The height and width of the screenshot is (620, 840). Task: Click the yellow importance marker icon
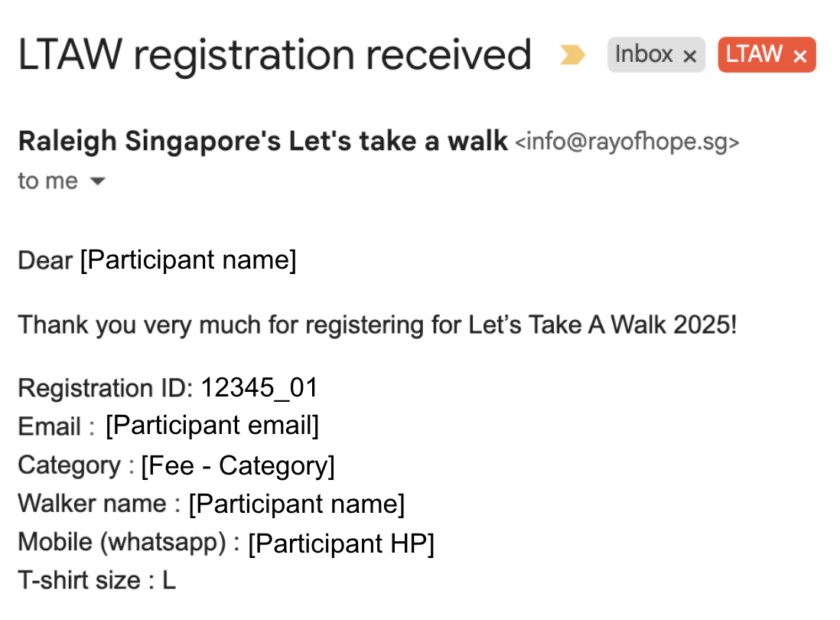coord(573,57)
